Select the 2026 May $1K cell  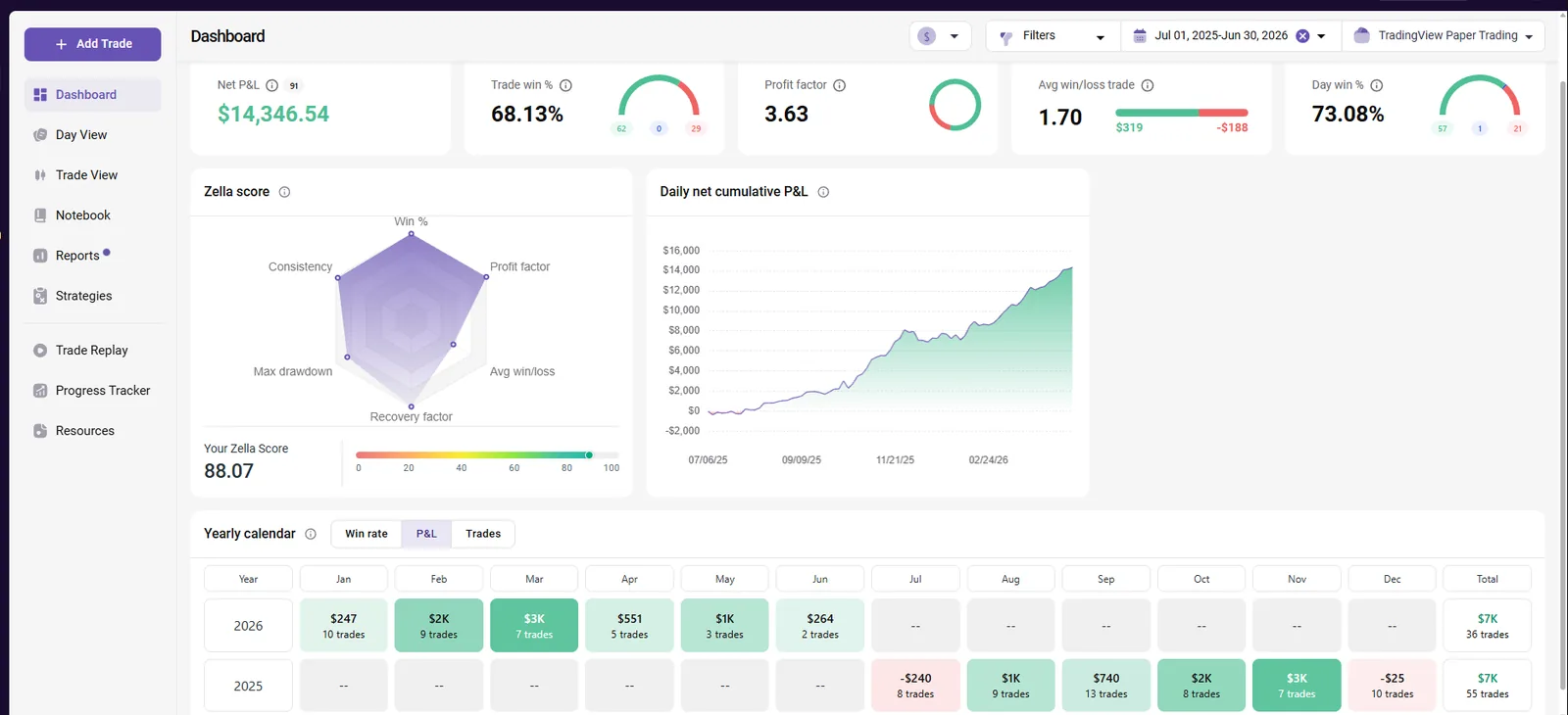point(725,626)
